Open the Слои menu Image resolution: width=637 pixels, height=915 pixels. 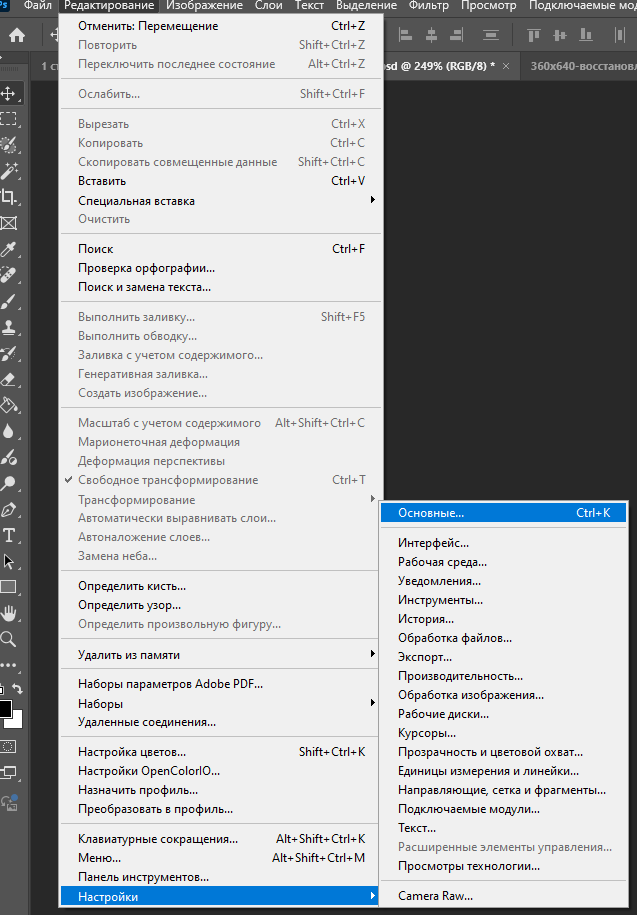click(x=268, y=6)
